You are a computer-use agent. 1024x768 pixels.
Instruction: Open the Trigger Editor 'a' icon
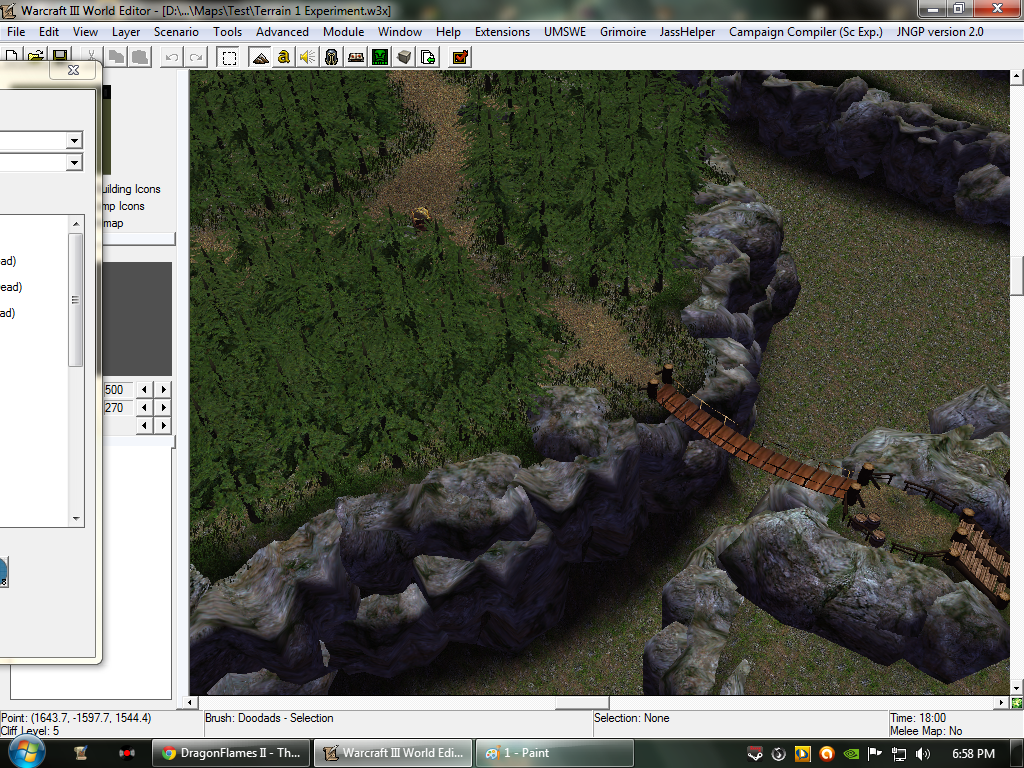coord(283,57)
